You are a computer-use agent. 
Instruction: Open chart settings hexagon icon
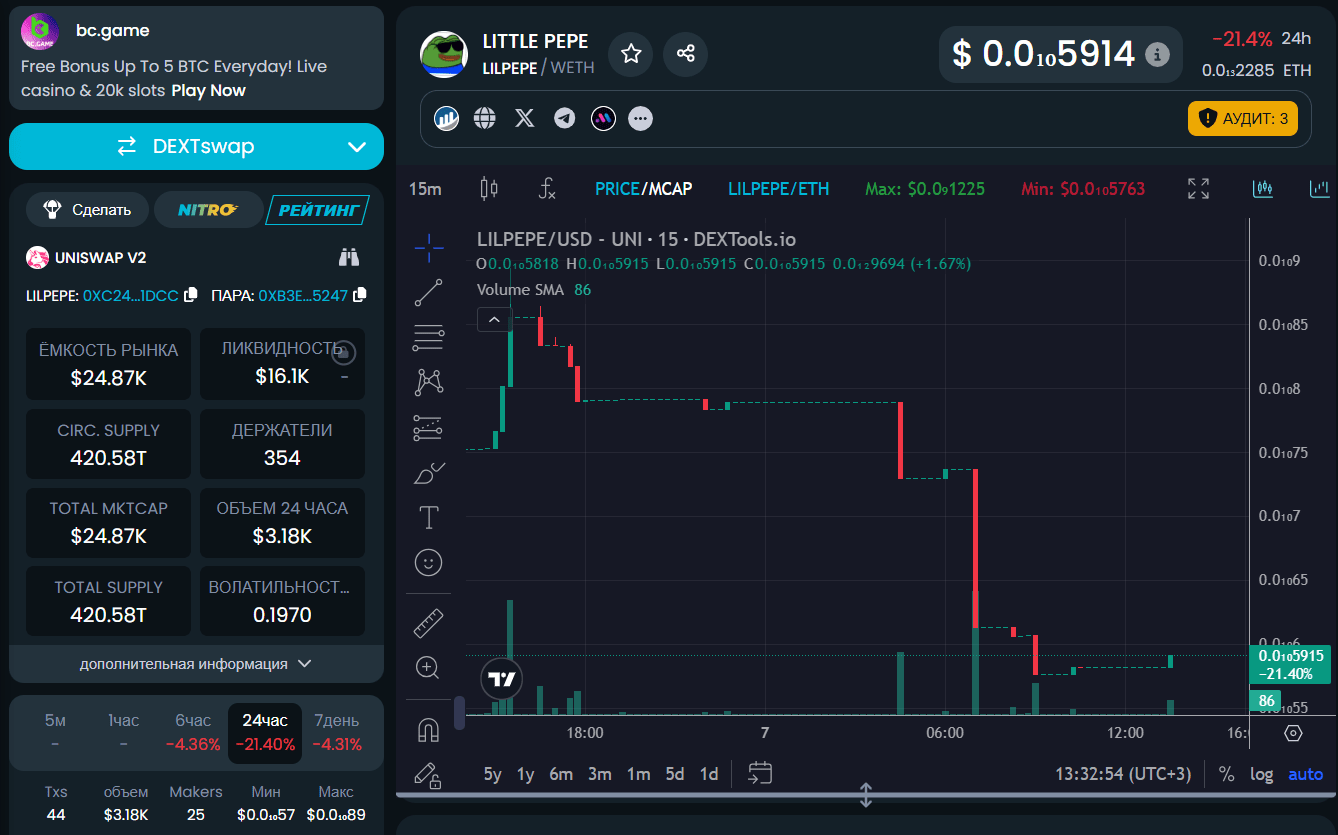click(1293, 733)
